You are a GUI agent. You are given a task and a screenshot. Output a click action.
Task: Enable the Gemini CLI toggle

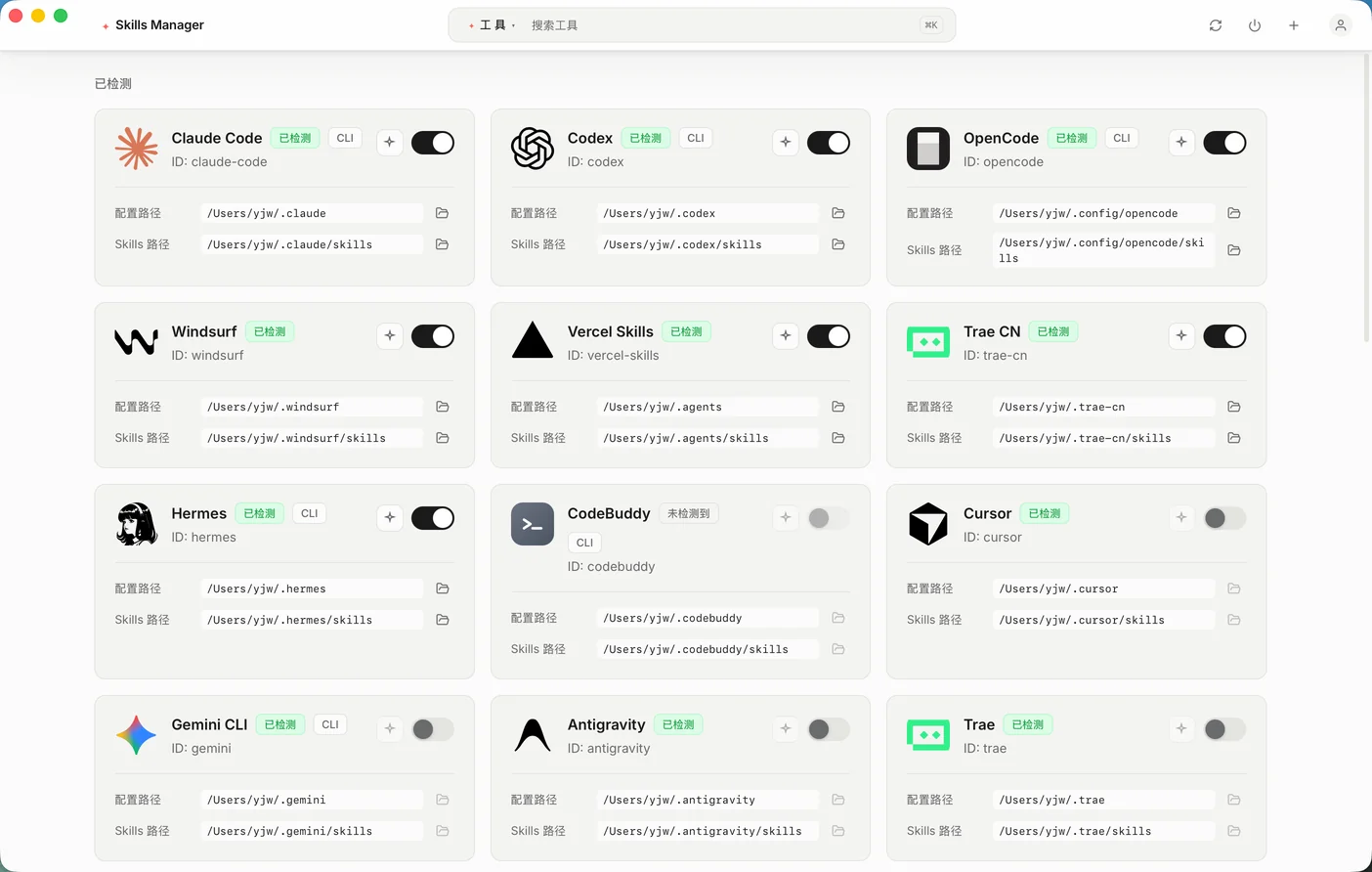pos(433,729)
